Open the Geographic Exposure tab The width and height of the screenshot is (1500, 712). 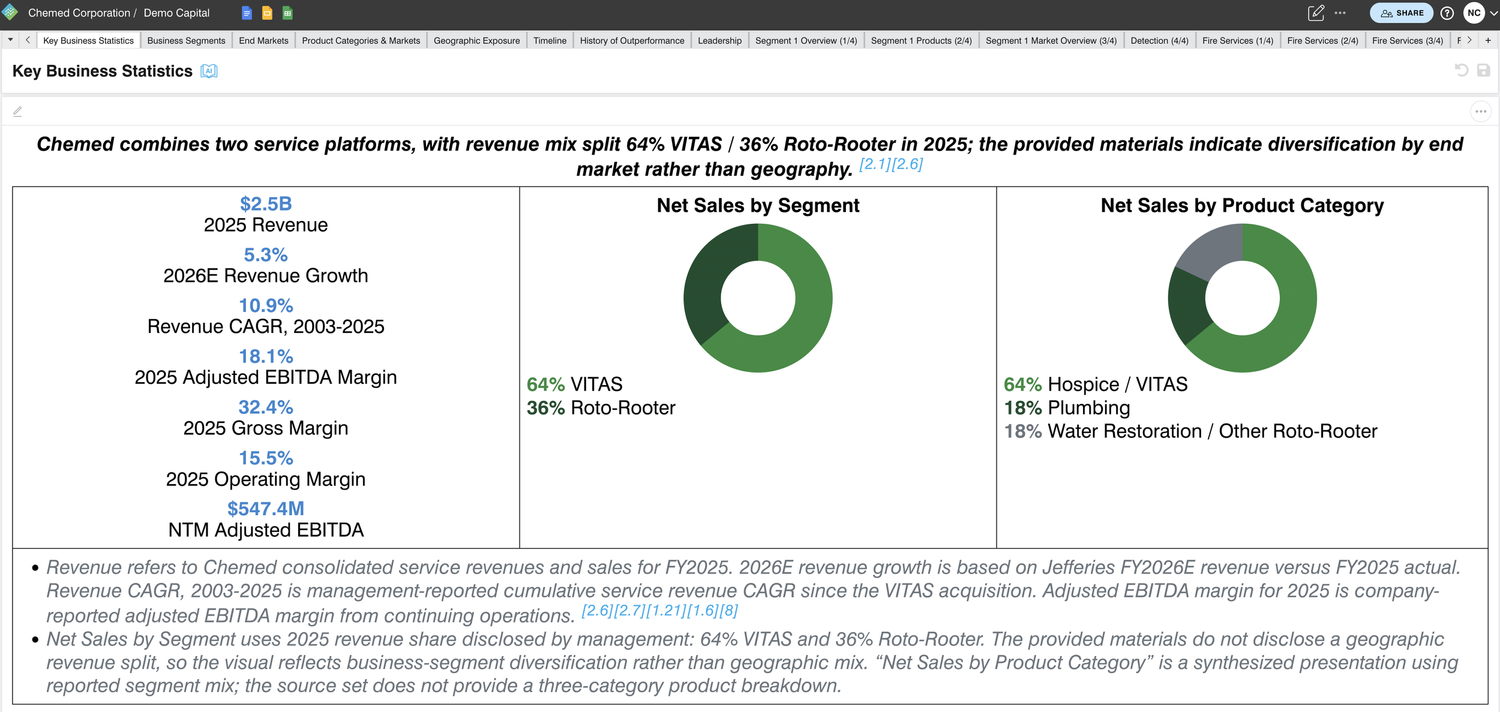point(477,41)
